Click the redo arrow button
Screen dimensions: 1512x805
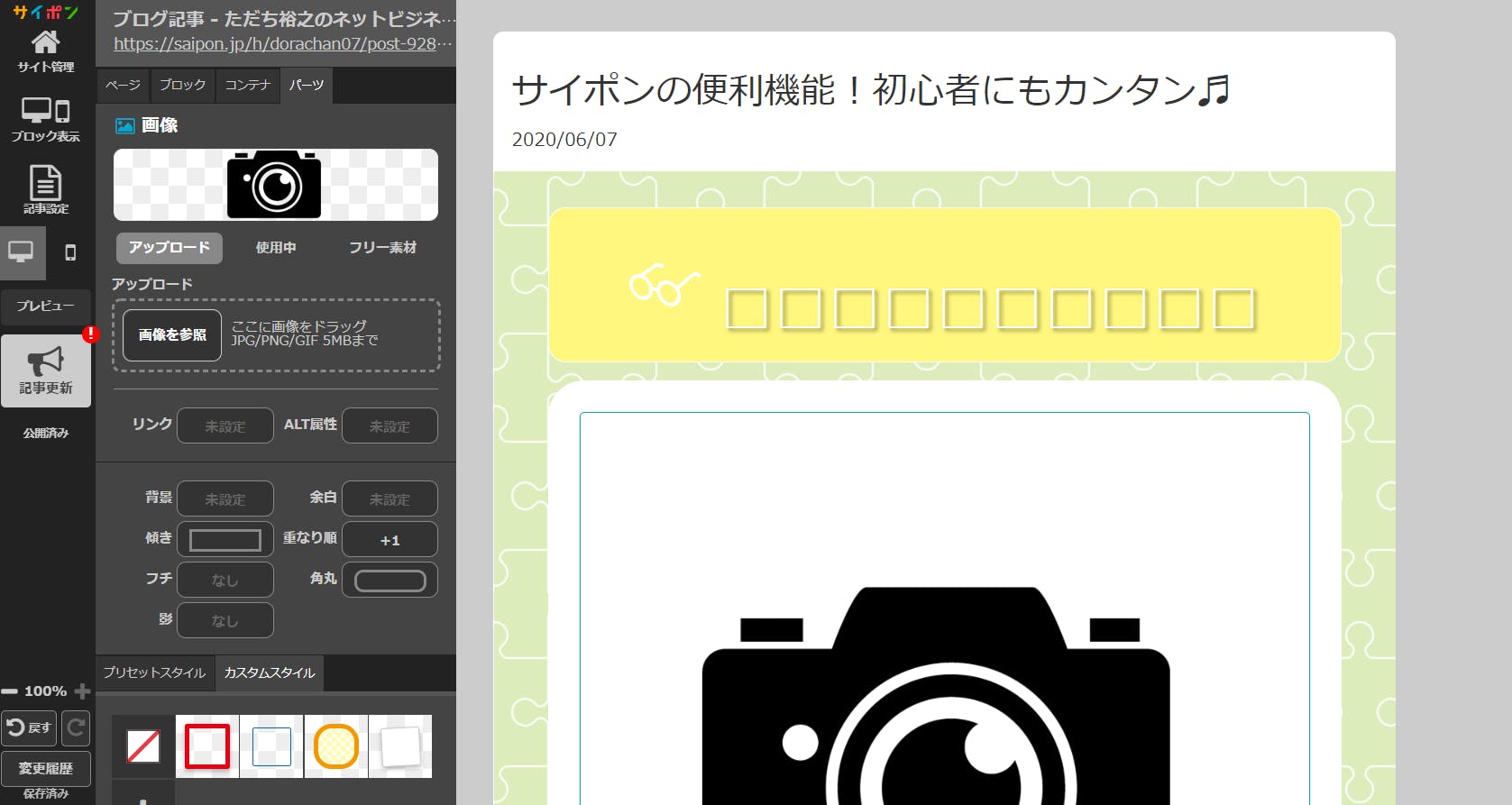77,727
